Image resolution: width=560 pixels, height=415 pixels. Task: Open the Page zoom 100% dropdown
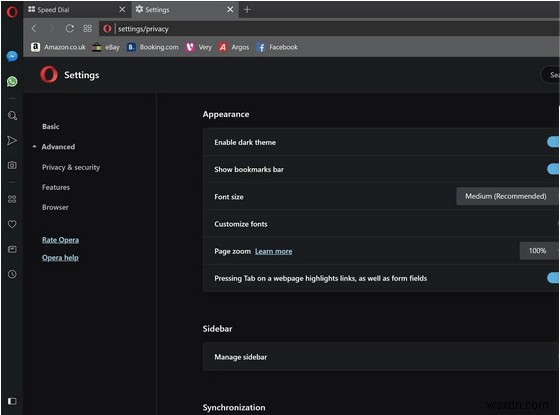click(x=539, y=251)
